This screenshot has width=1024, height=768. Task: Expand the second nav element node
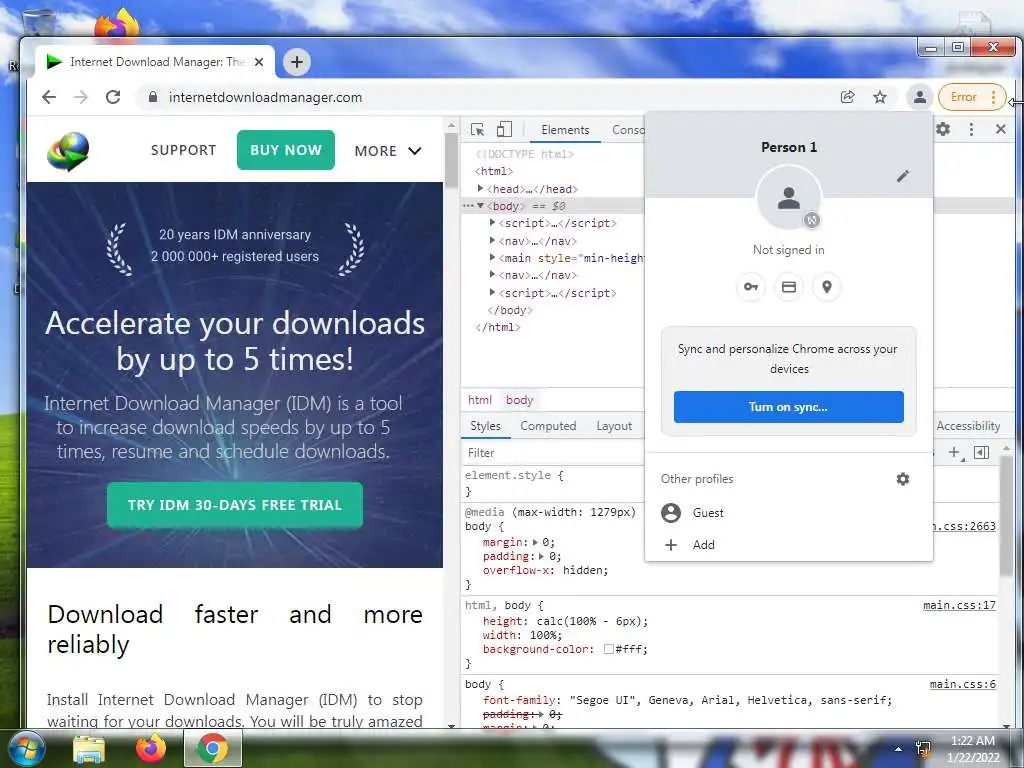[492, 274]
